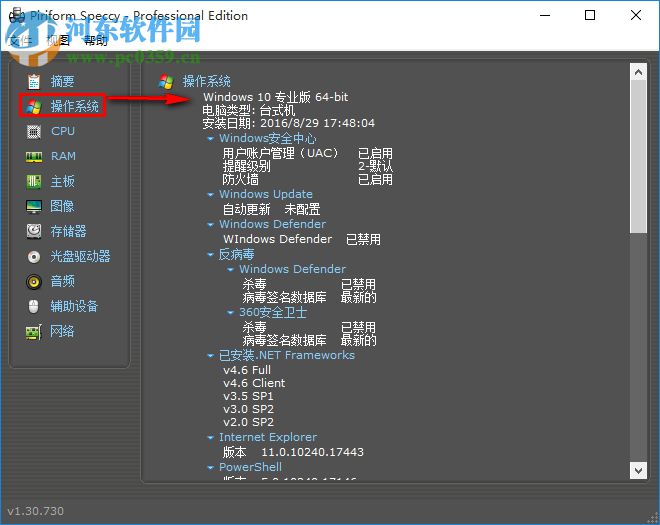Viewport: 660px width, 525px height.
Task: Click the motherboard icon beside 主板
Action: 34,182
